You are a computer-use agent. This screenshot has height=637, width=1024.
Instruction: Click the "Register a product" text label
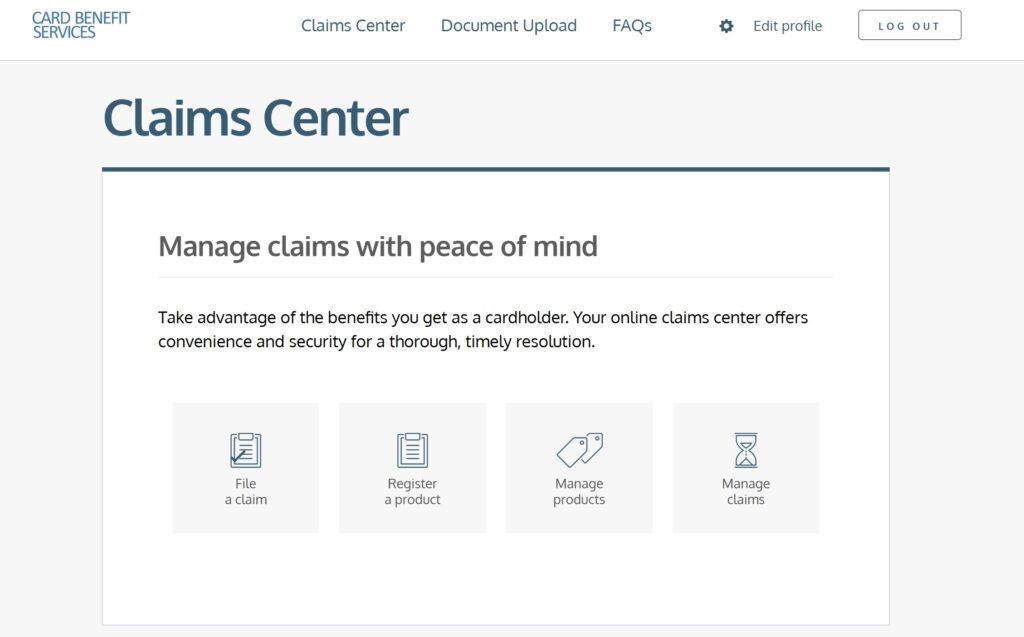[412, 492]
